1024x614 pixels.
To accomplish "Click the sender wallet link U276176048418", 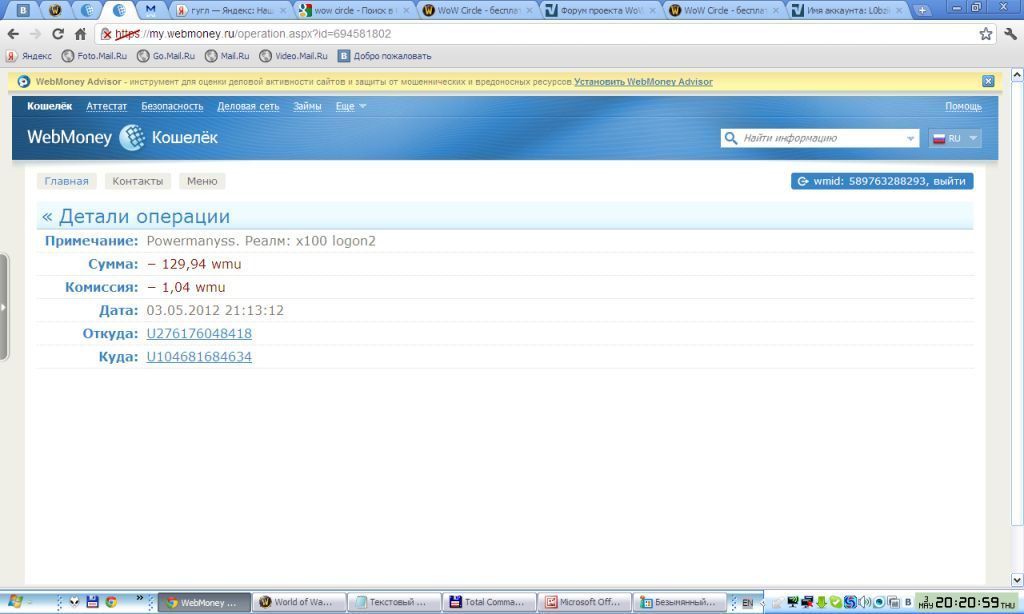I will 199,333.
